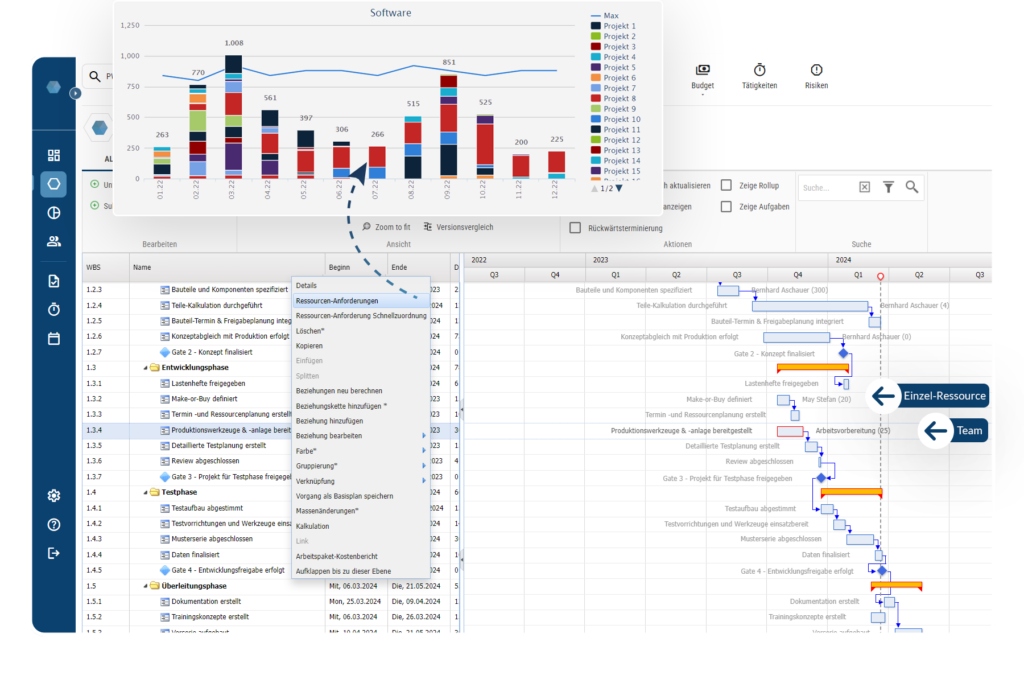Open settings gear in the sidebar

[x=54, y=495]
